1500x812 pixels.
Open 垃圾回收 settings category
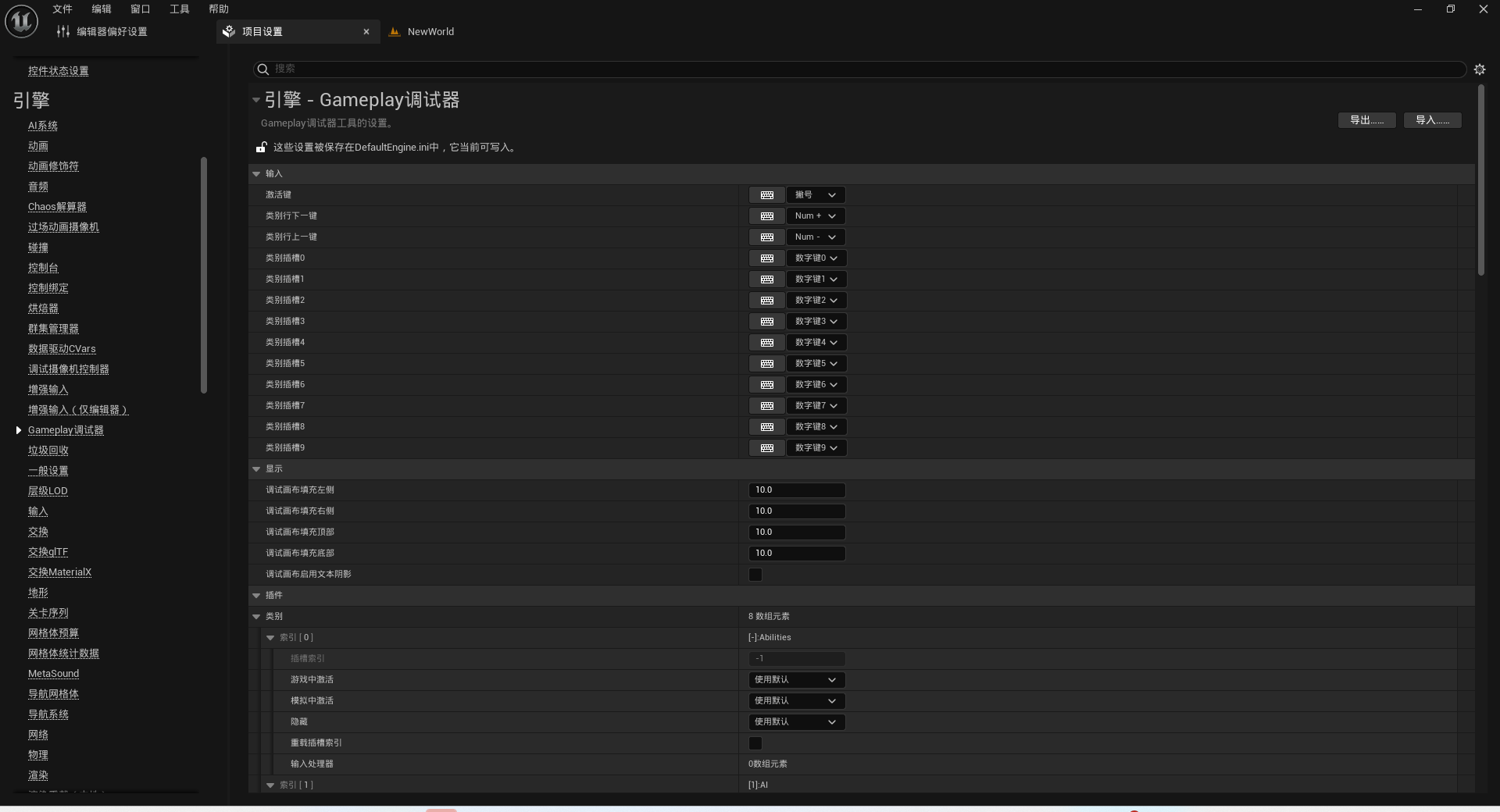48,451
